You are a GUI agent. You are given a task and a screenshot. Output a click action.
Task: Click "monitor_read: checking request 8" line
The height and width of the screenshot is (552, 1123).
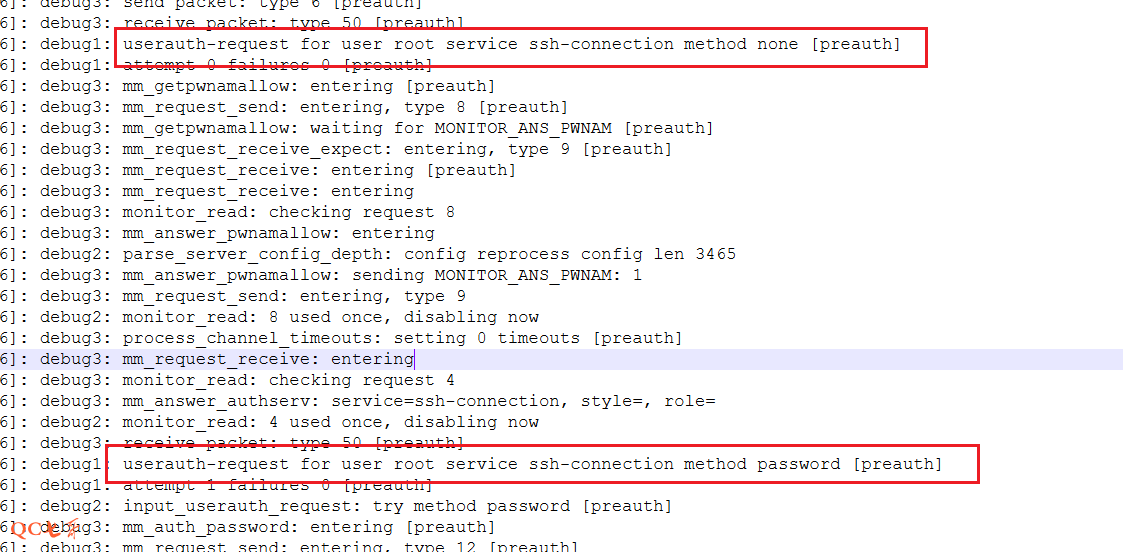pos(288,212)
